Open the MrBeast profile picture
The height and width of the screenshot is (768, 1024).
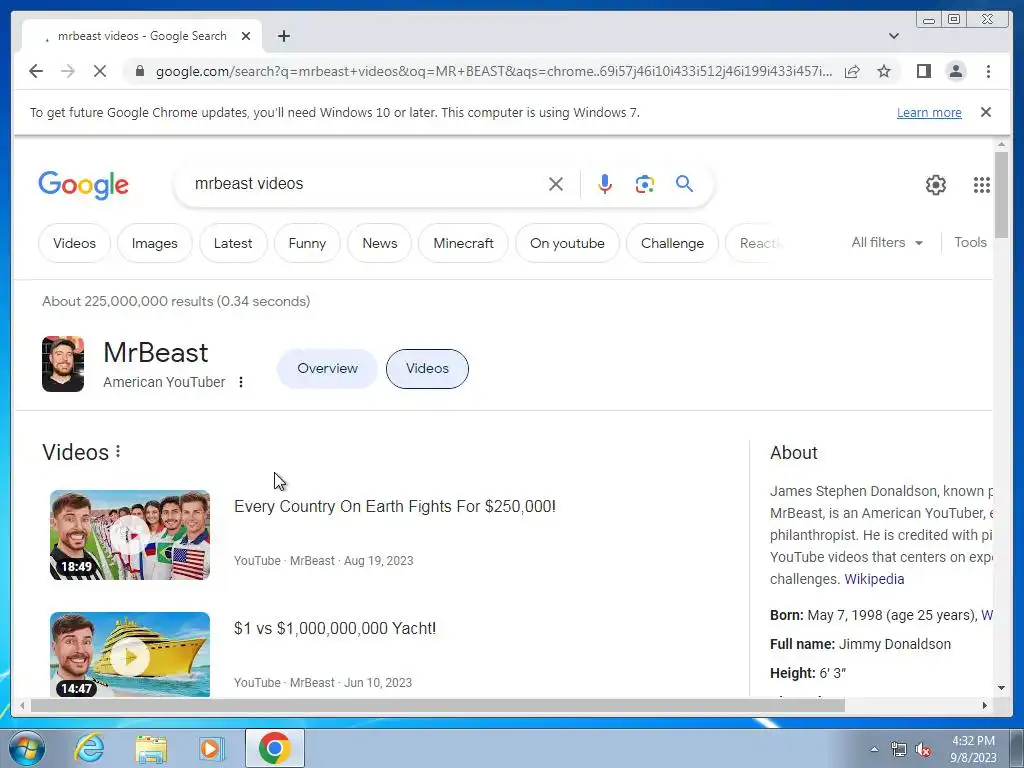(63, 364)
